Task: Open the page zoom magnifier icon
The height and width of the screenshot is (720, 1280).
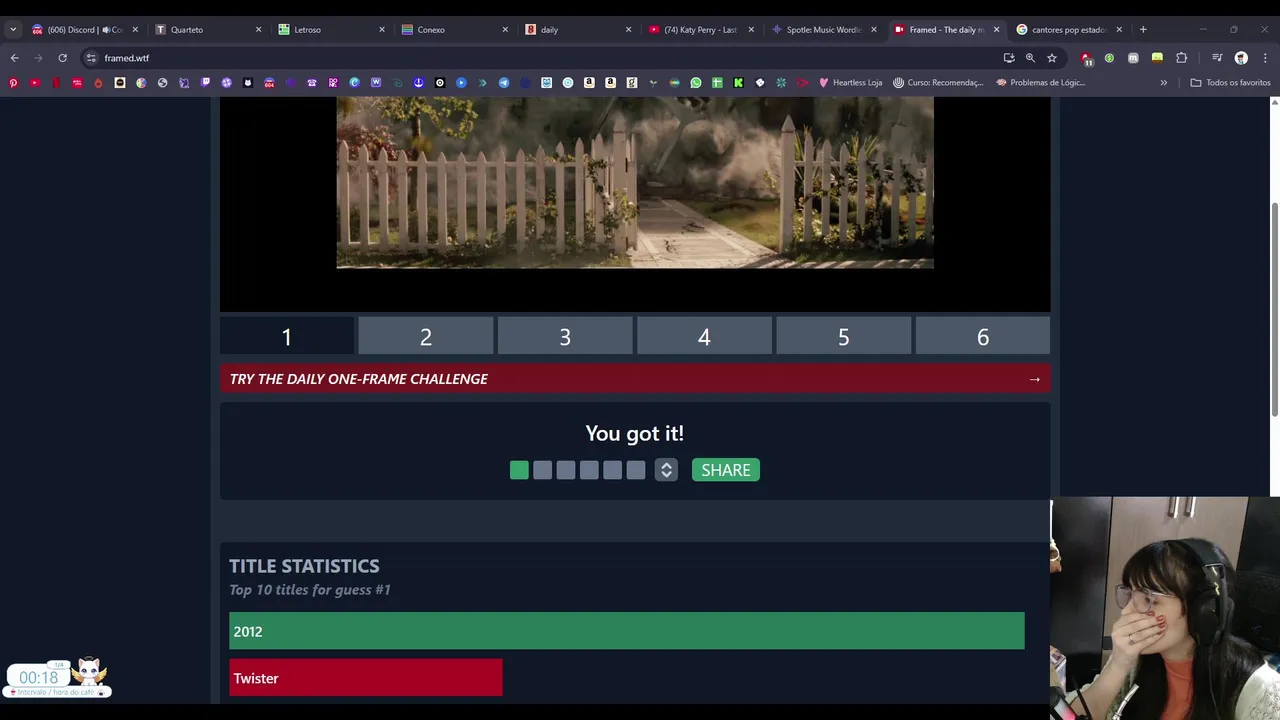Action: click(1030, 58)
